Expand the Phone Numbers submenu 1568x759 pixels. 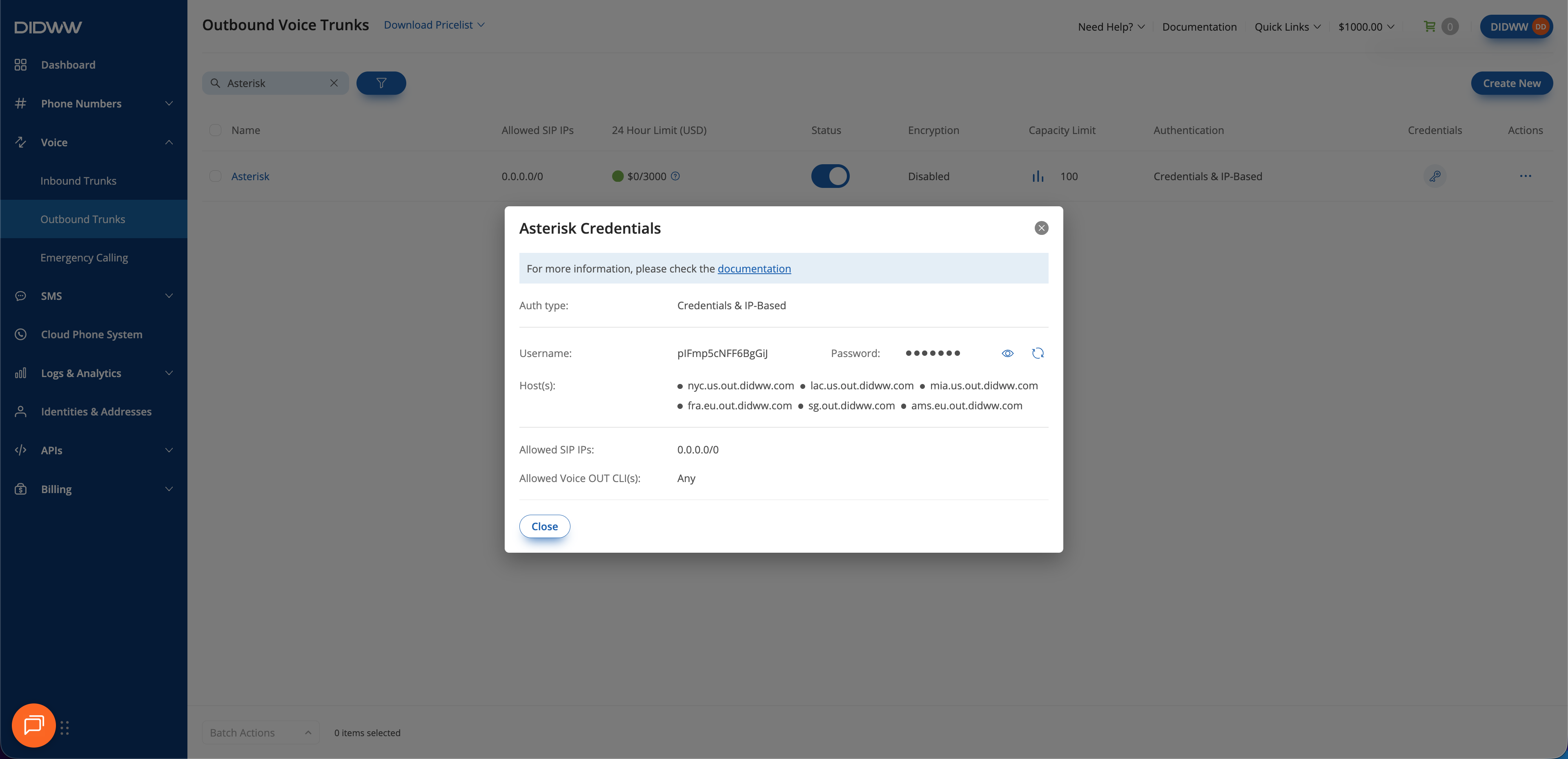[x=169, y=103]
